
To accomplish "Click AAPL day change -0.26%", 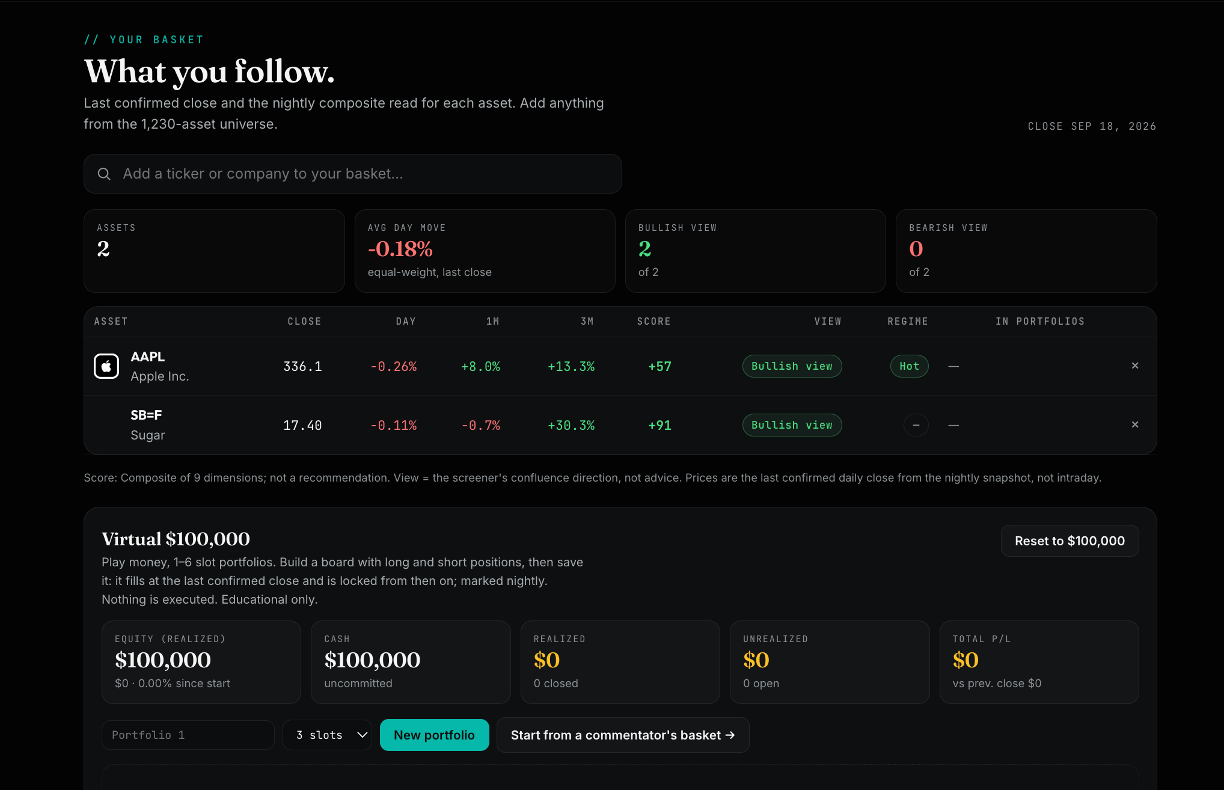I will pos(393,367).
